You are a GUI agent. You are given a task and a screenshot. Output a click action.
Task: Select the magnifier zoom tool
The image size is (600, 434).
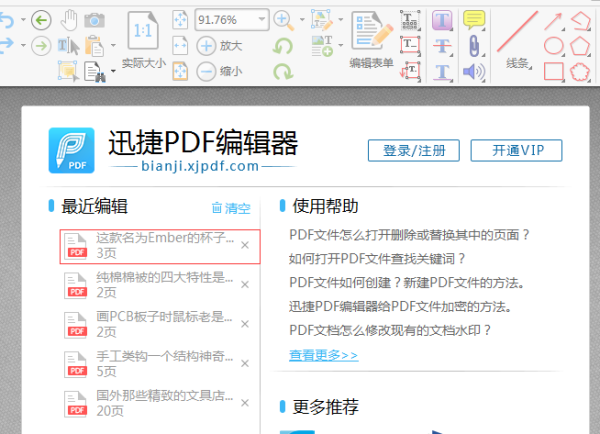[x=284, y=21]
